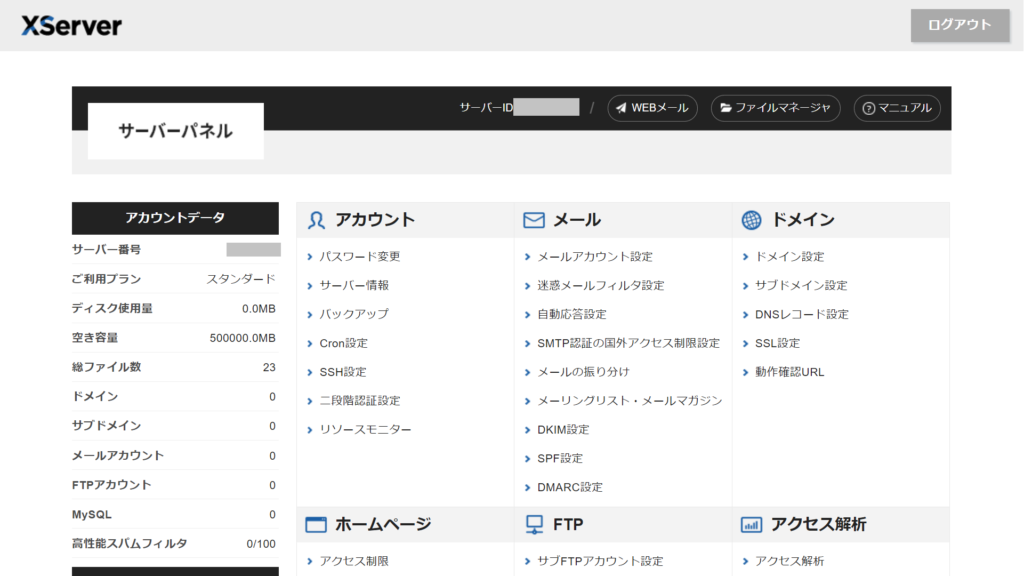The width and height of the screenshot is (1024, 576).
Task: Select the サーバーID label in header
Action: pyautogui.click(x=486, y=108)
